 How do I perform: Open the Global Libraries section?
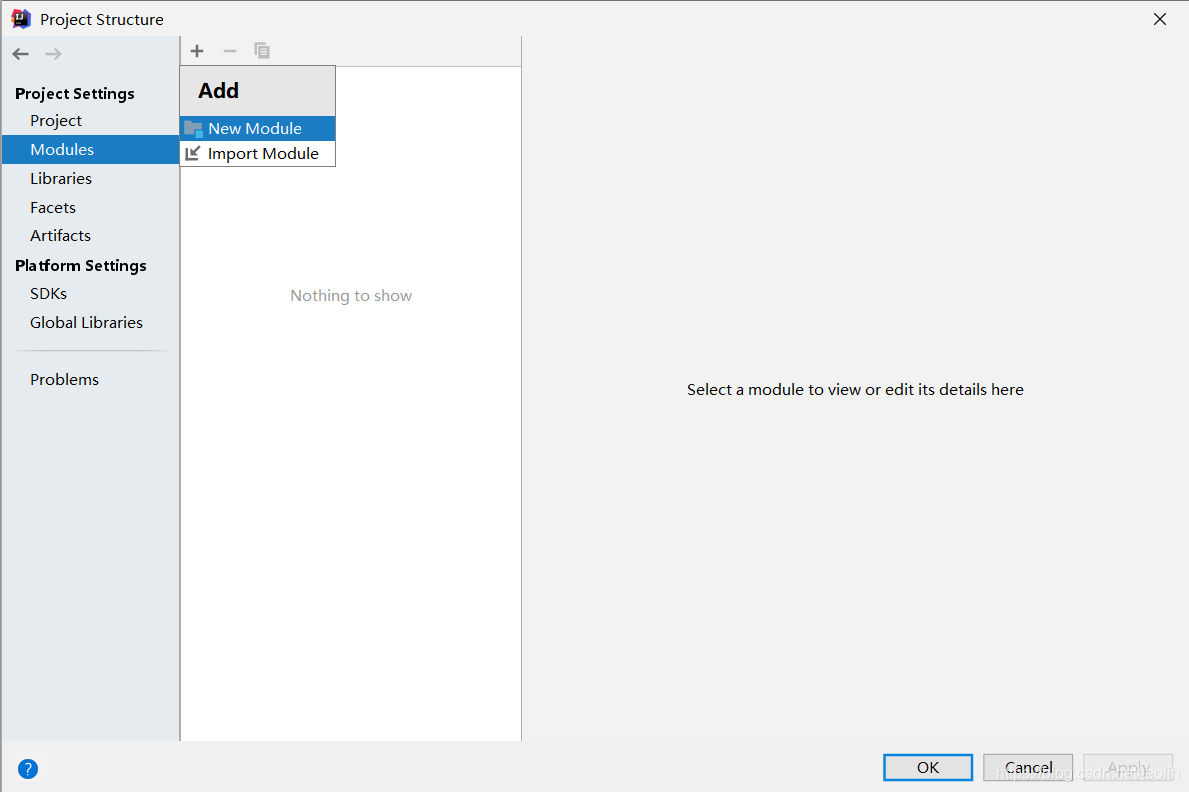point(86,322)
